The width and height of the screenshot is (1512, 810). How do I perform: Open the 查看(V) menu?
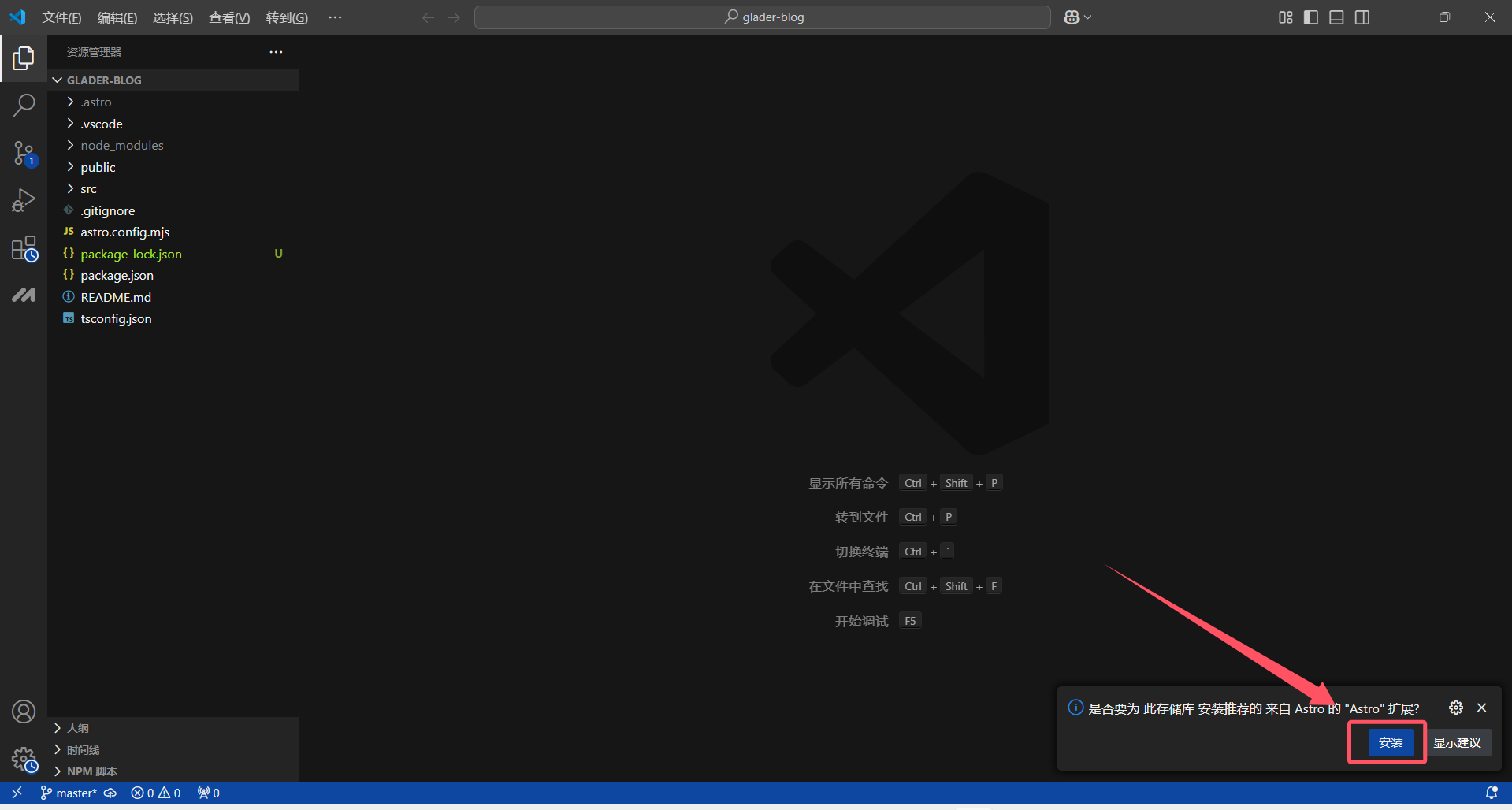pyautogui.click(x=228, y=17)
